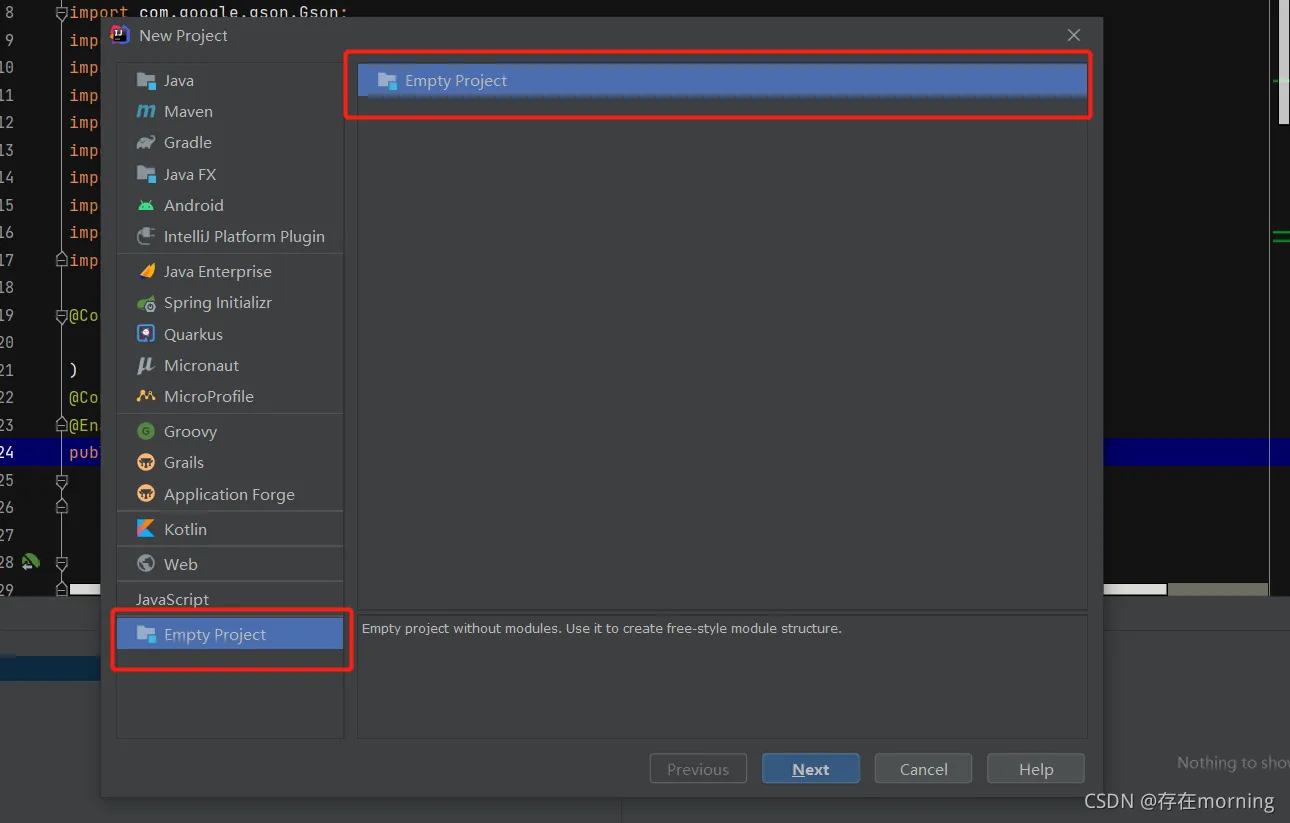Select the IntelliJ Platform Plugin icon
The image size is (1290, 823).
146,237
